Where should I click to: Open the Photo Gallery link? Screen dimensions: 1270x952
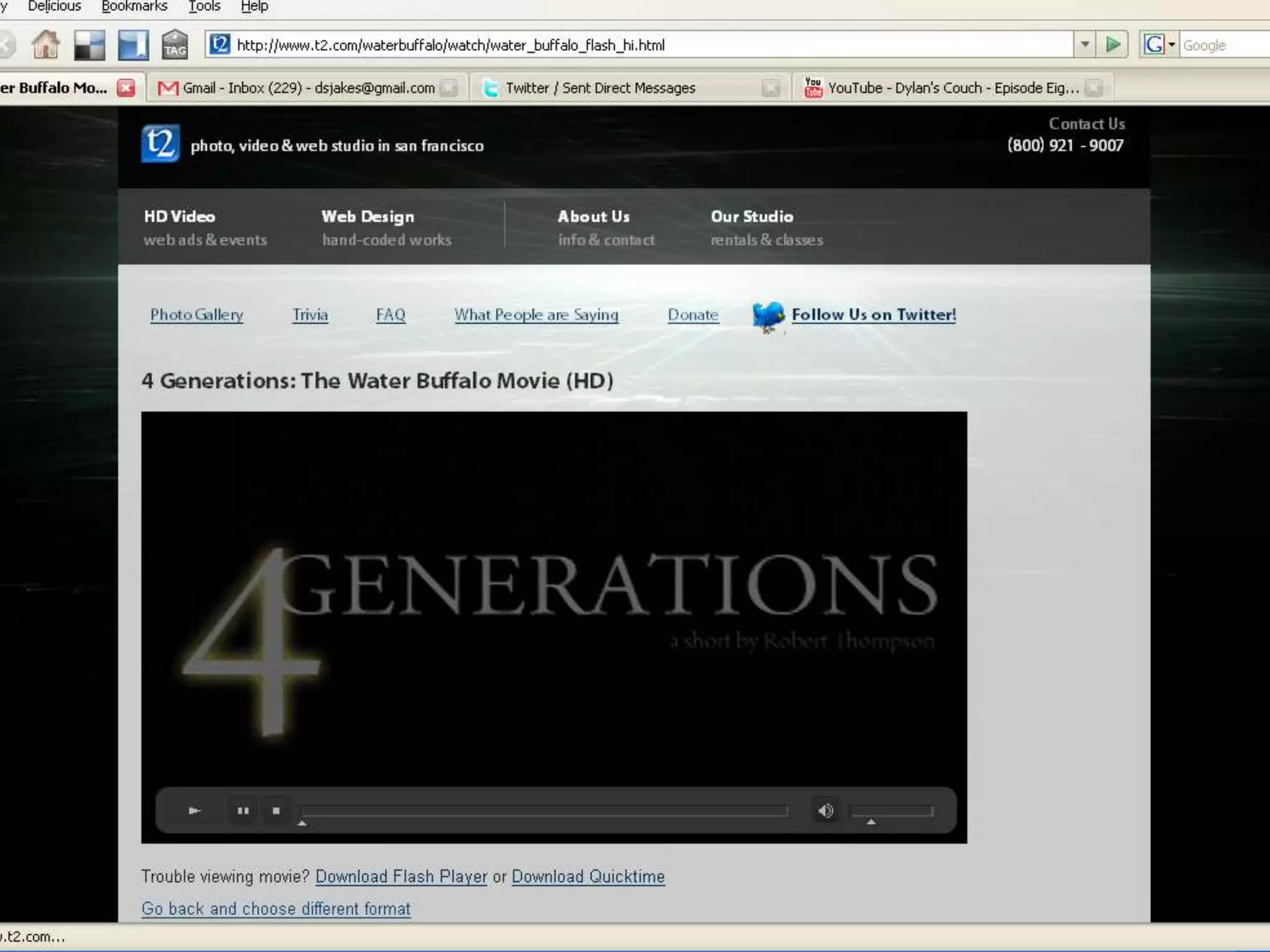(x=197, y=315)
